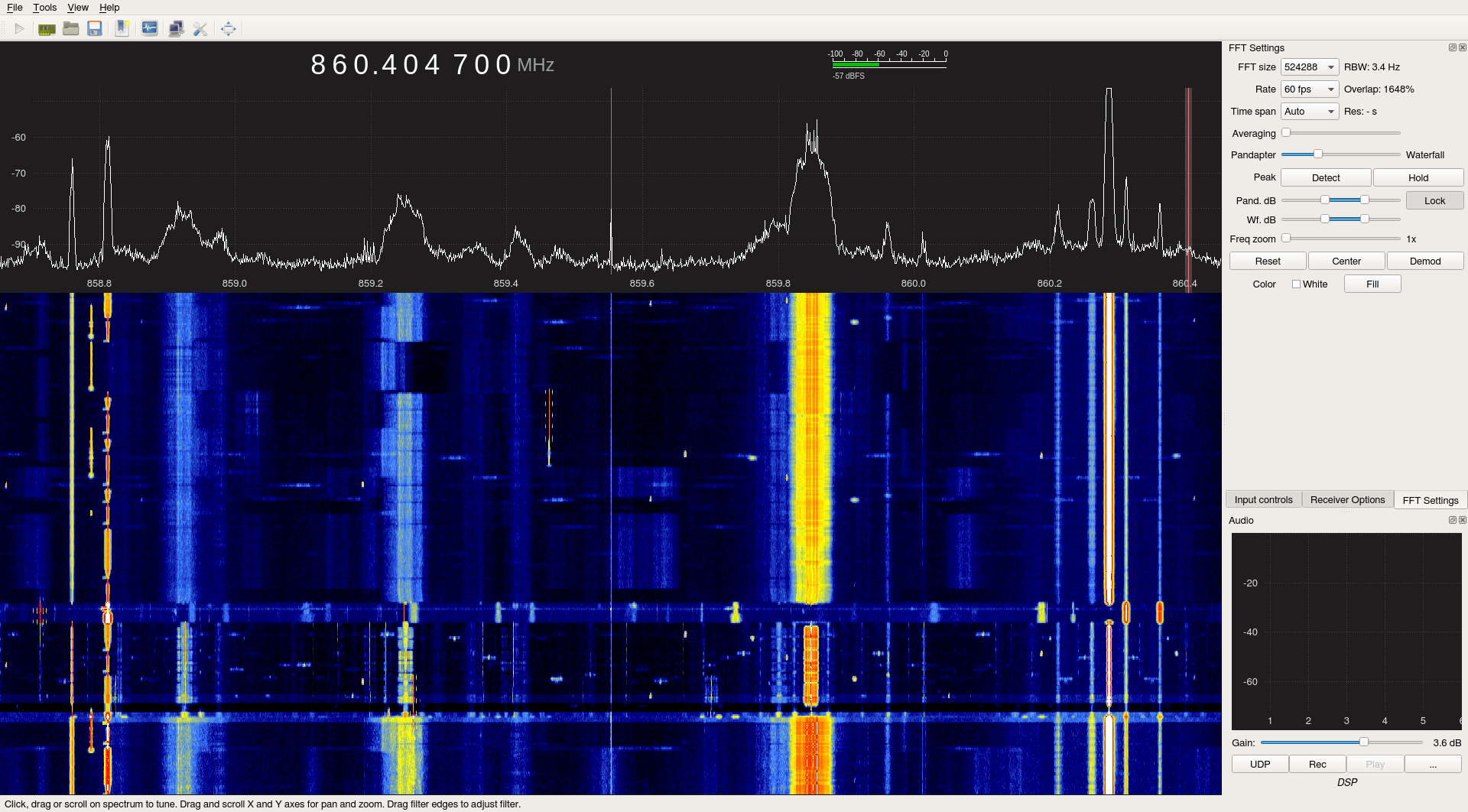1468x812 pixels.
Task: Toggle the remote control networked-computers icon
Action: pos(176,29)
